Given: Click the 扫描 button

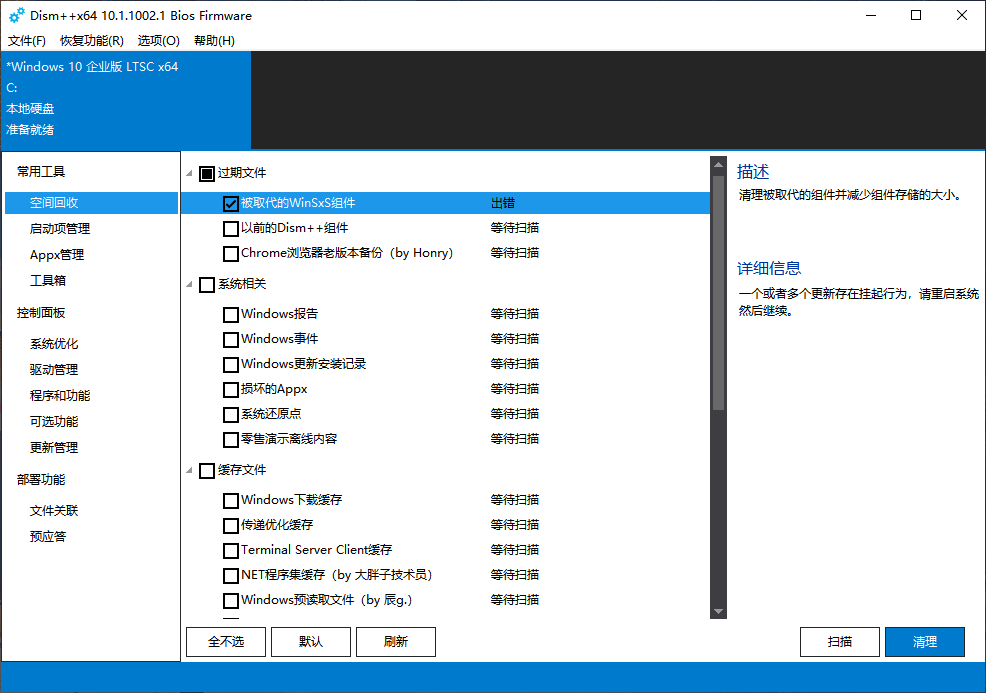Looking at the screenshot, I should [x=839, y=641].
